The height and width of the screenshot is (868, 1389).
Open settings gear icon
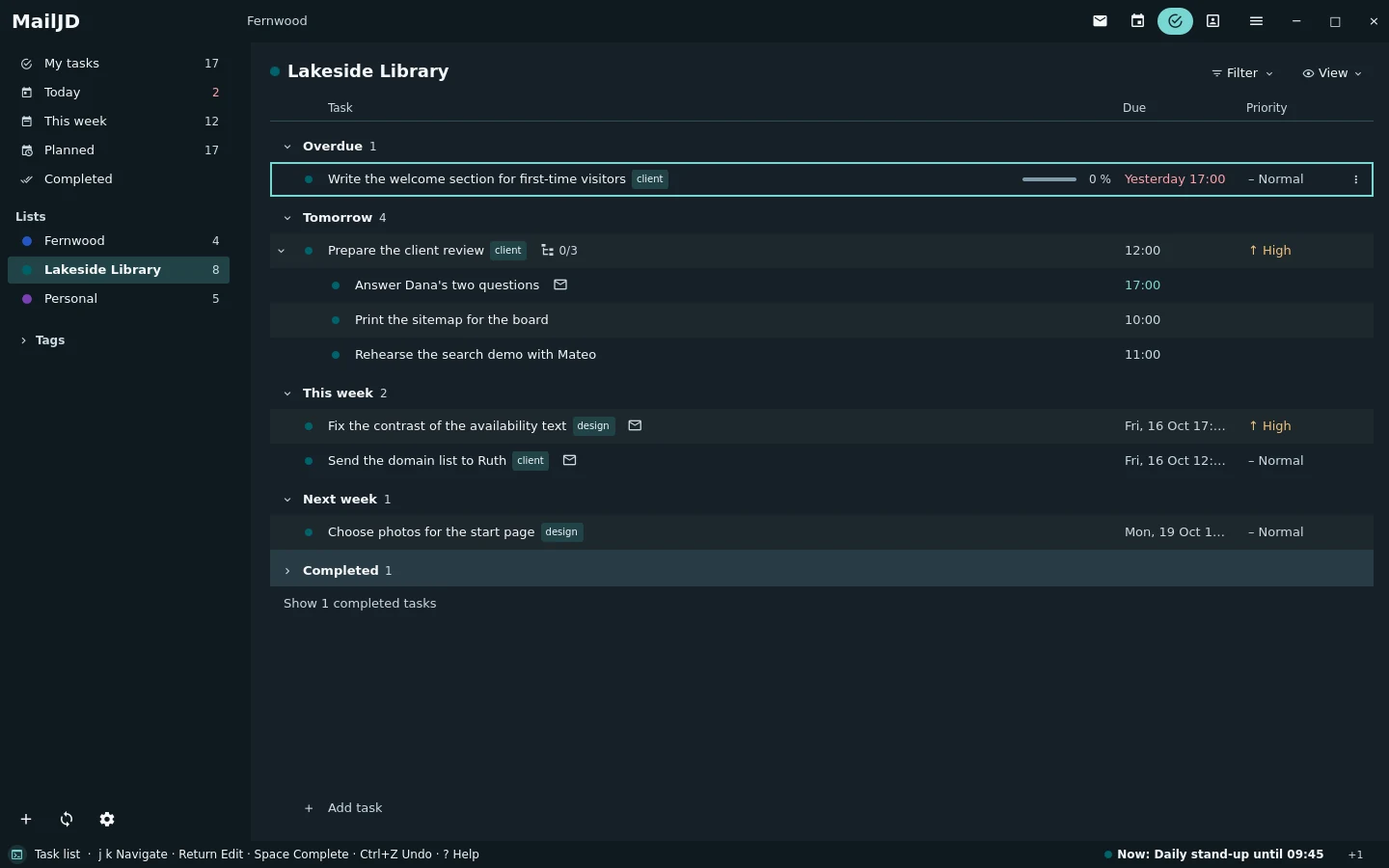(x=107, y=819)
